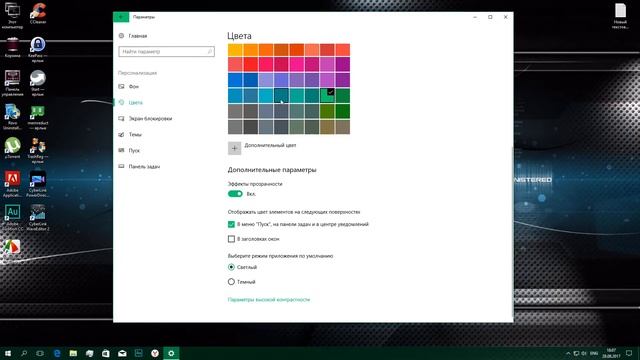640x360 pixels.
Task: Open the taskbar clock and date
Action: click(611, 353)
